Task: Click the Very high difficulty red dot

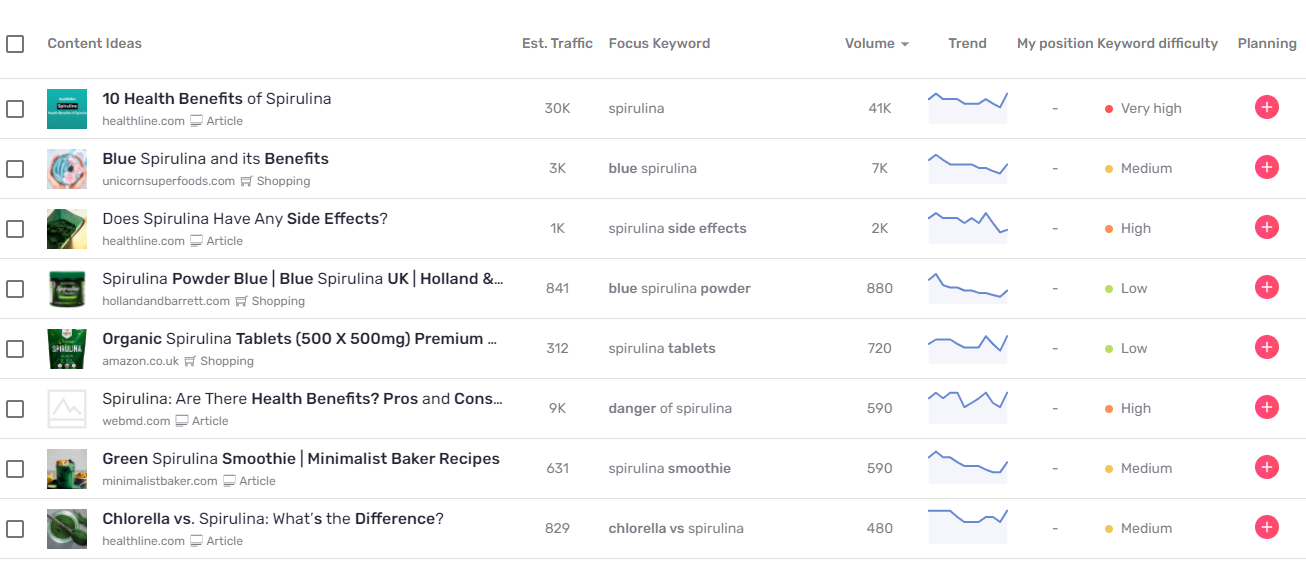Action: coord(1109,109)
